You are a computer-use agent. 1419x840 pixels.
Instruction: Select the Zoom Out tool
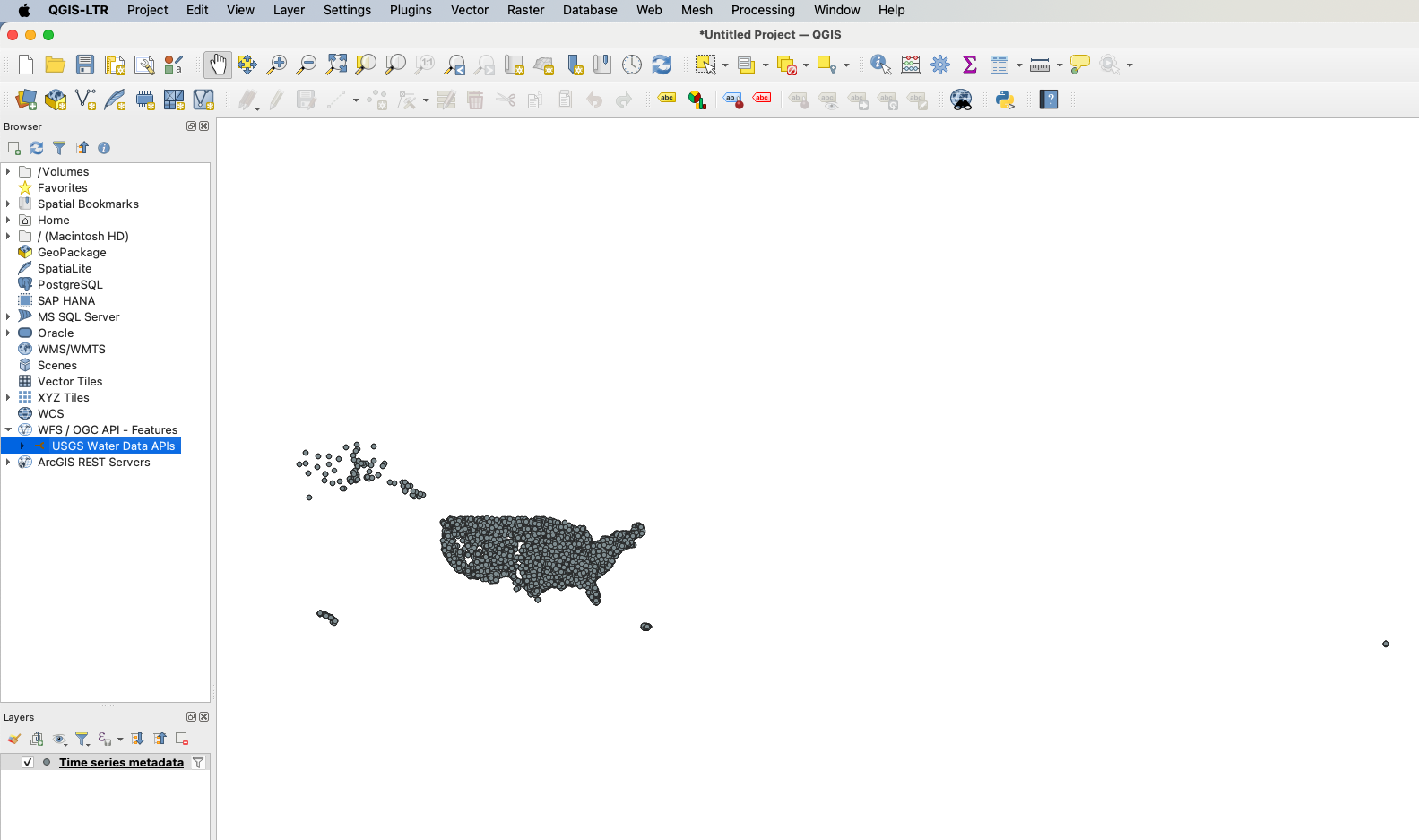(x=307, y=65)
